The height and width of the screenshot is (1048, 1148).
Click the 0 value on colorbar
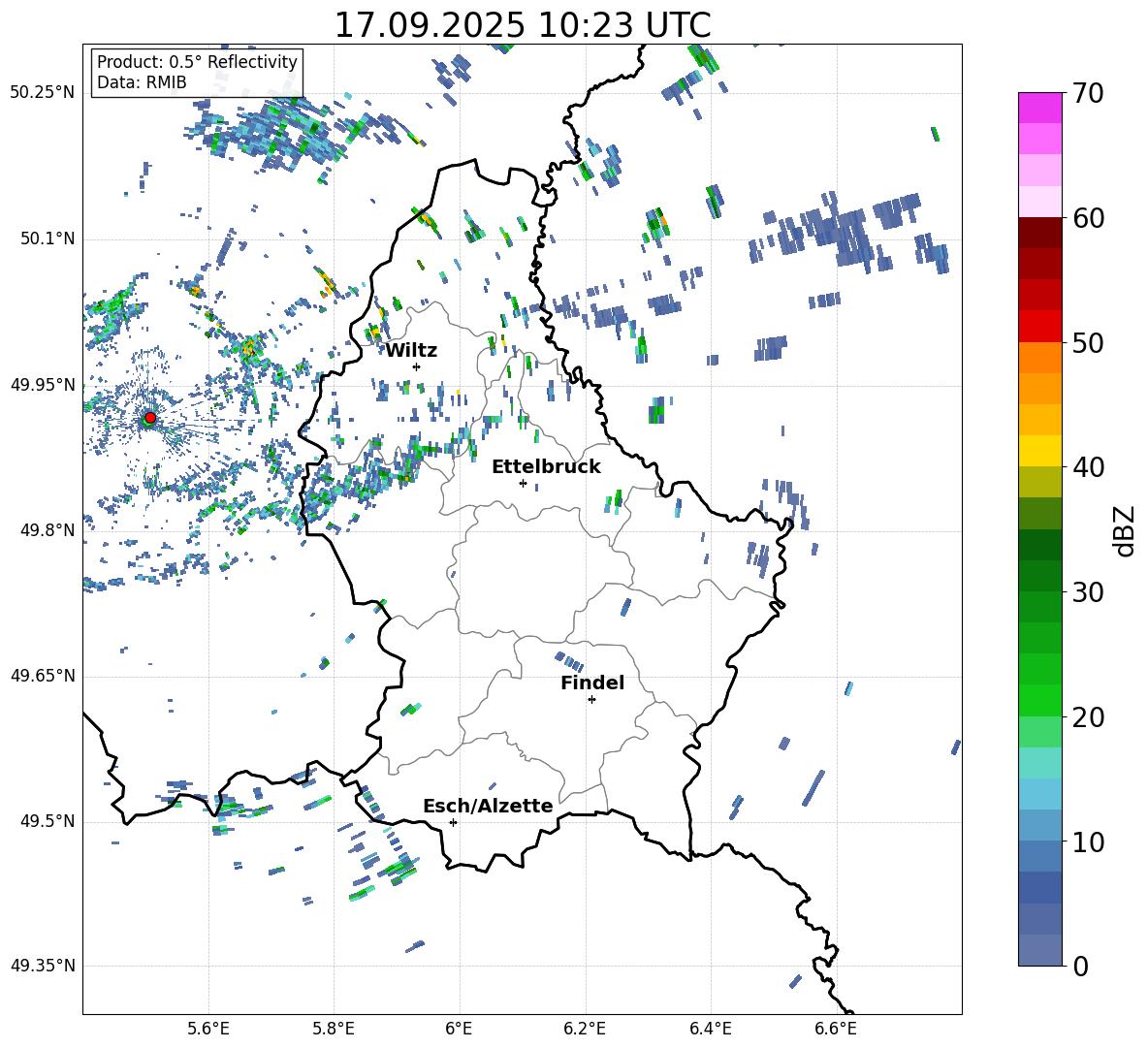point(1080,966)
